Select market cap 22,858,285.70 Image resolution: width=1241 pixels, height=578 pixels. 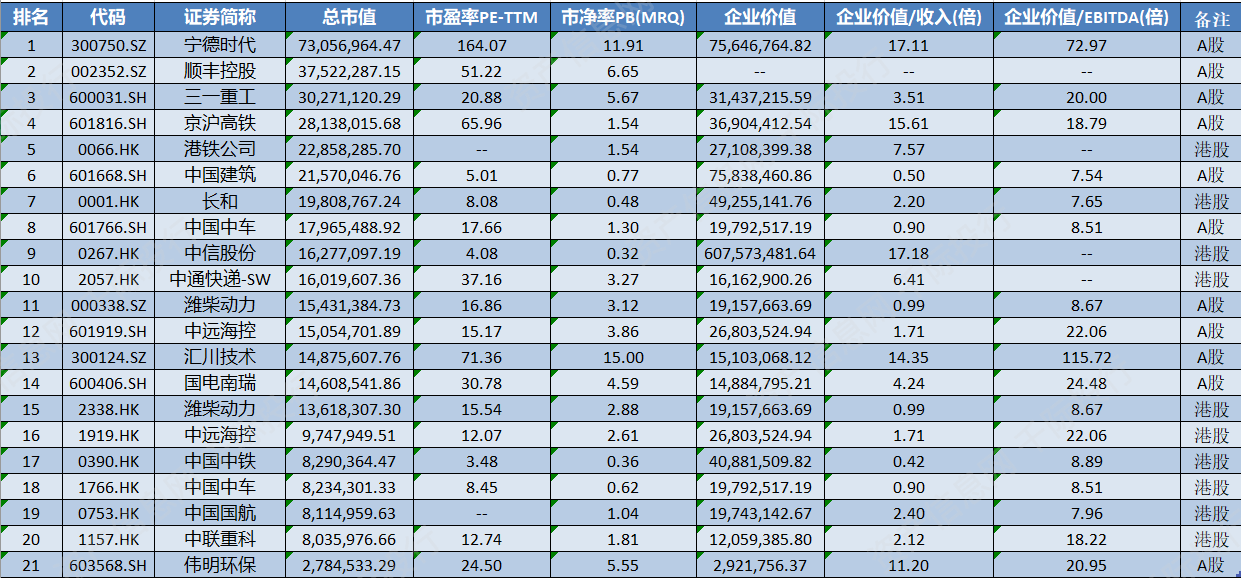(349, 149)
